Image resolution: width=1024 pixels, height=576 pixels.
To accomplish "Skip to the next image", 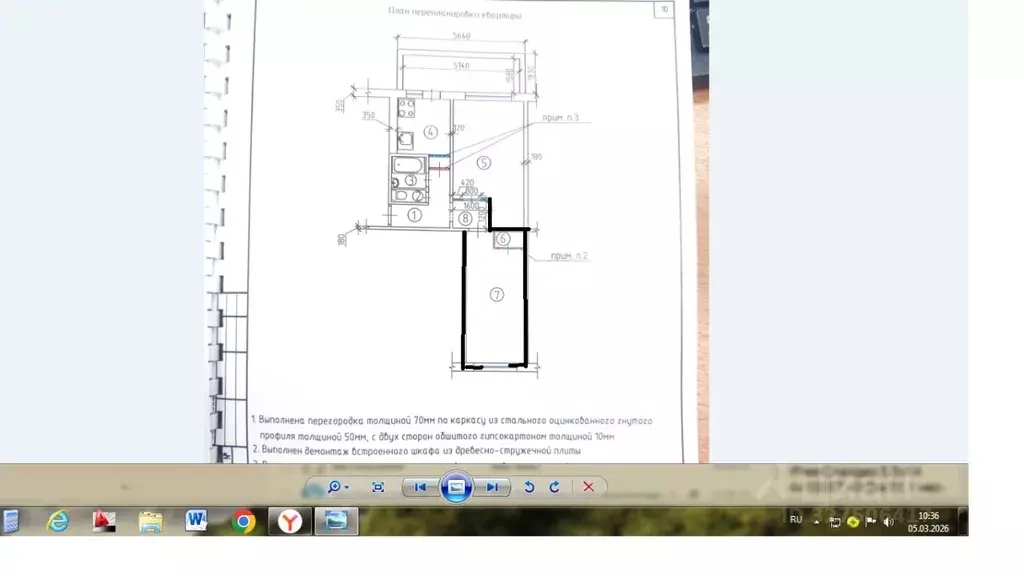I will (x=491, y=487).
